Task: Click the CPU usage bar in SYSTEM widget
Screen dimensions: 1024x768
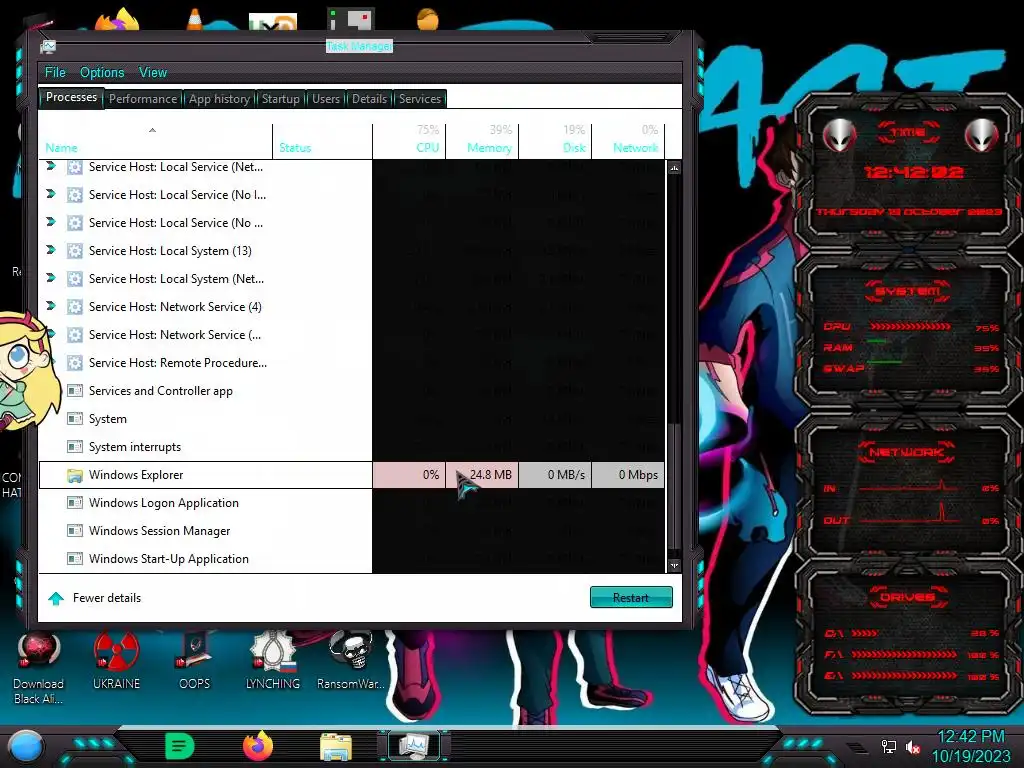Action: point(910,326)
